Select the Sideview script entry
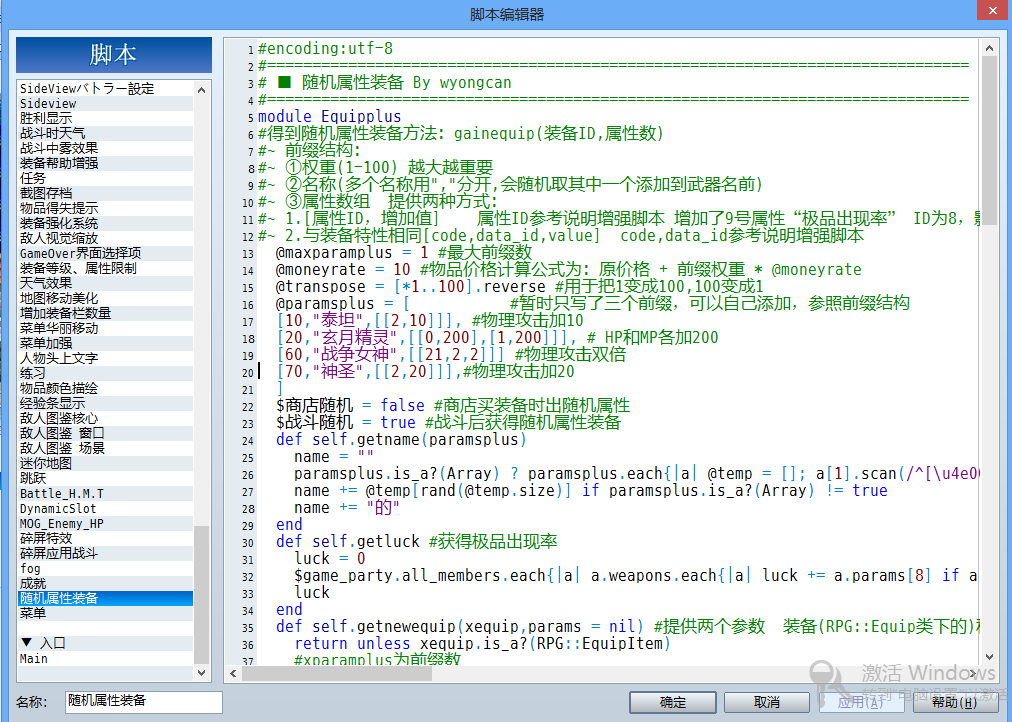This screenshot has height=722, width=1012. (x=106, y=103)
